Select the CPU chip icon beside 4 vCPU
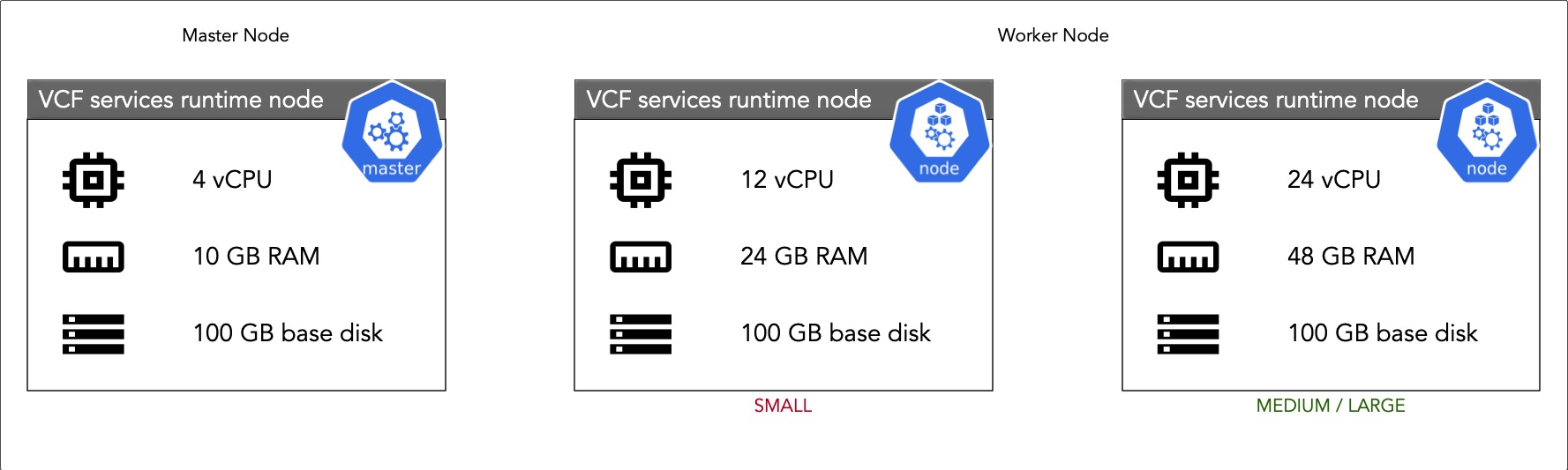 pyautogui.click(x=94, y=180)
